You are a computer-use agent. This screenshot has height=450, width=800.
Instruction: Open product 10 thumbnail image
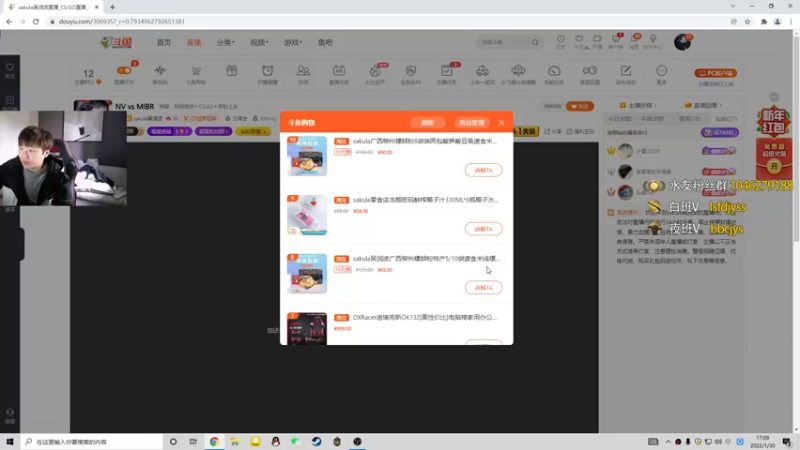tap(307, 156)
